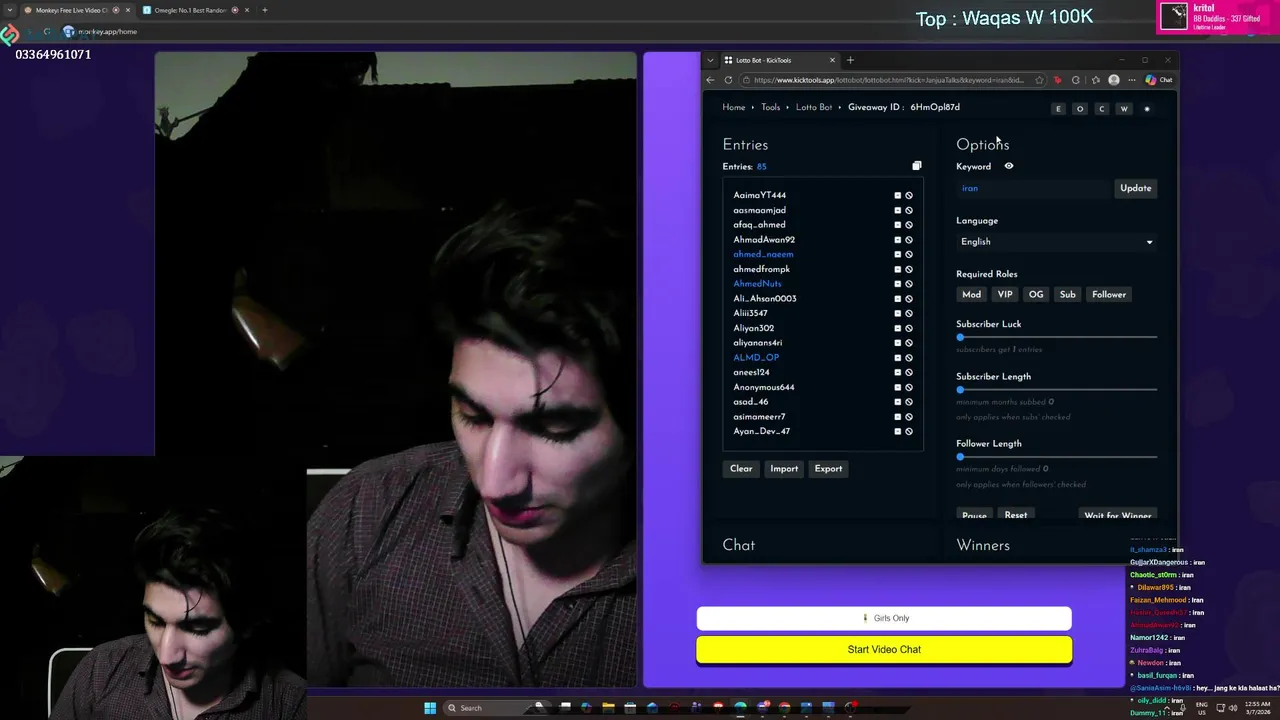Screen dimensions: 1280x720
Task: Remove Anonymous644 using minus icon
Action: pos(897,387)
